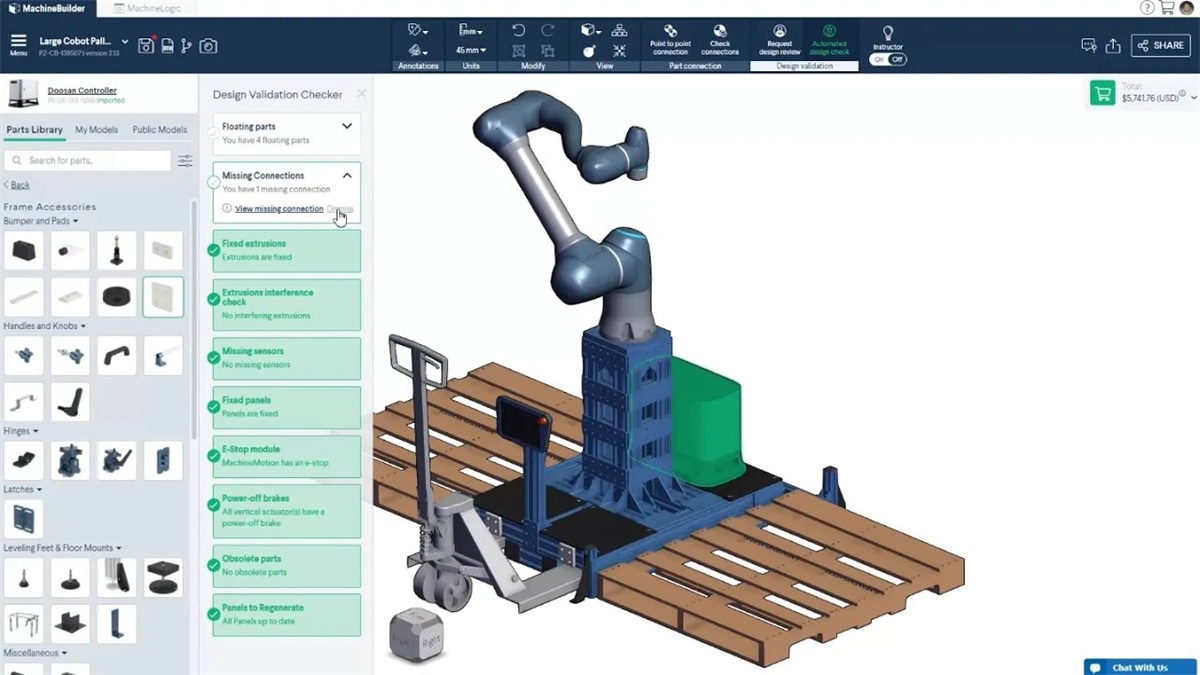The width and height of the screenshot is (1200, 675).
Task: Collapse the Missing Connections section
Action: [347, 176]
